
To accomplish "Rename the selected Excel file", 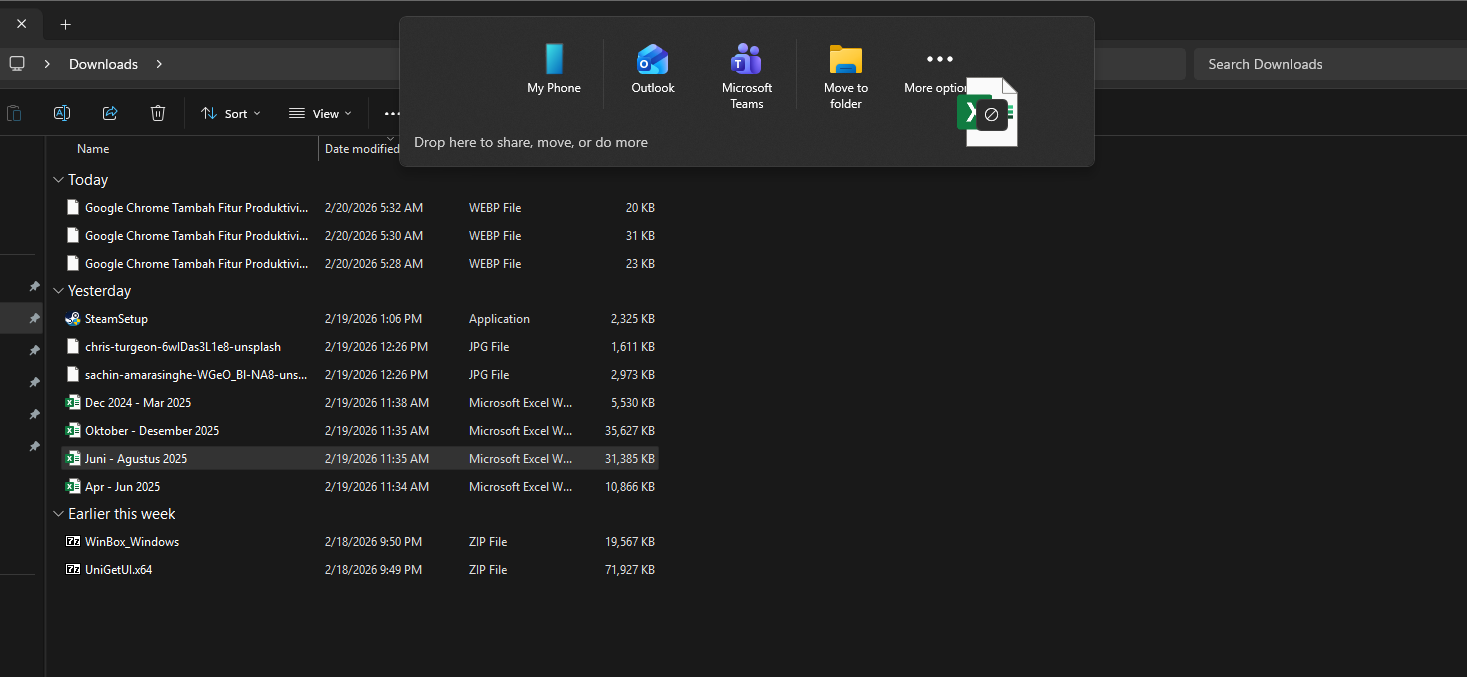I will tap(62, 113).
